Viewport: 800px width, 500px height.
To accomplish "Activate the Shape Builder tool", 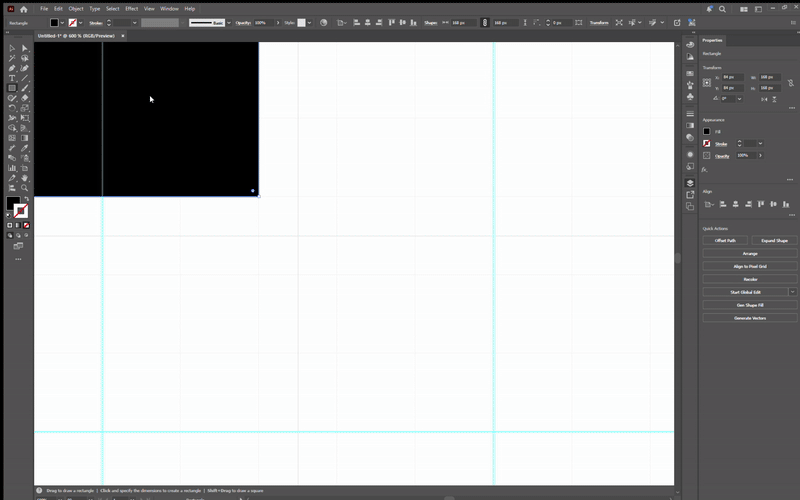I will tap(12, 128).
